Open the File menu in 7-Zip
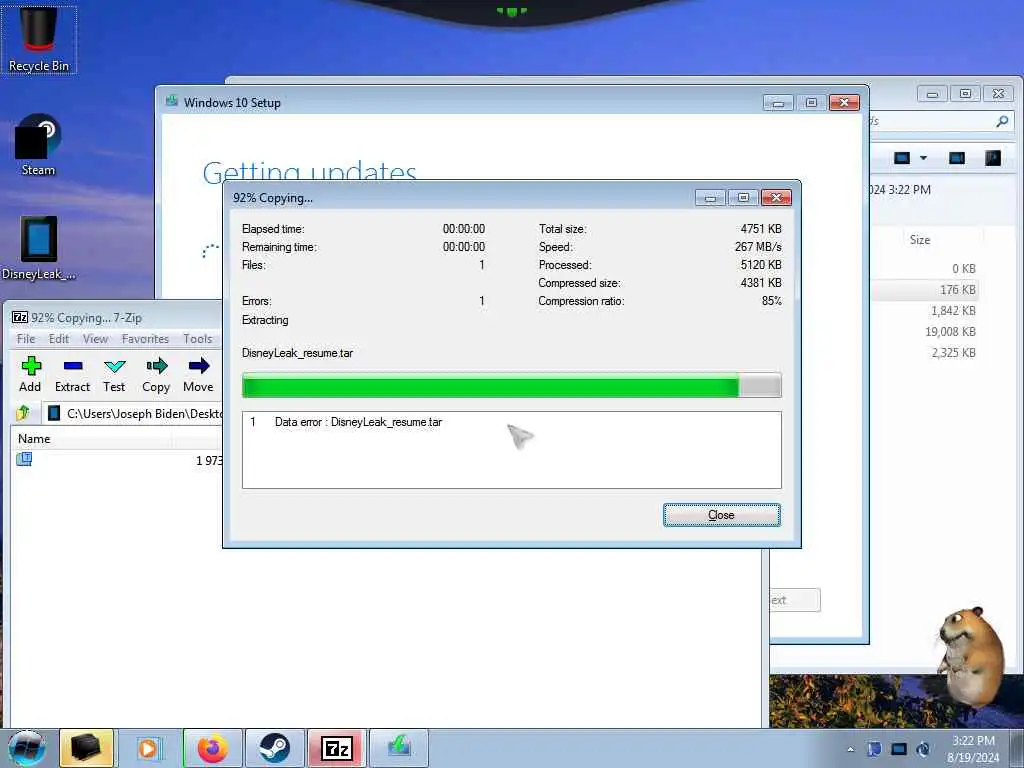 click(x=26, y=338)
